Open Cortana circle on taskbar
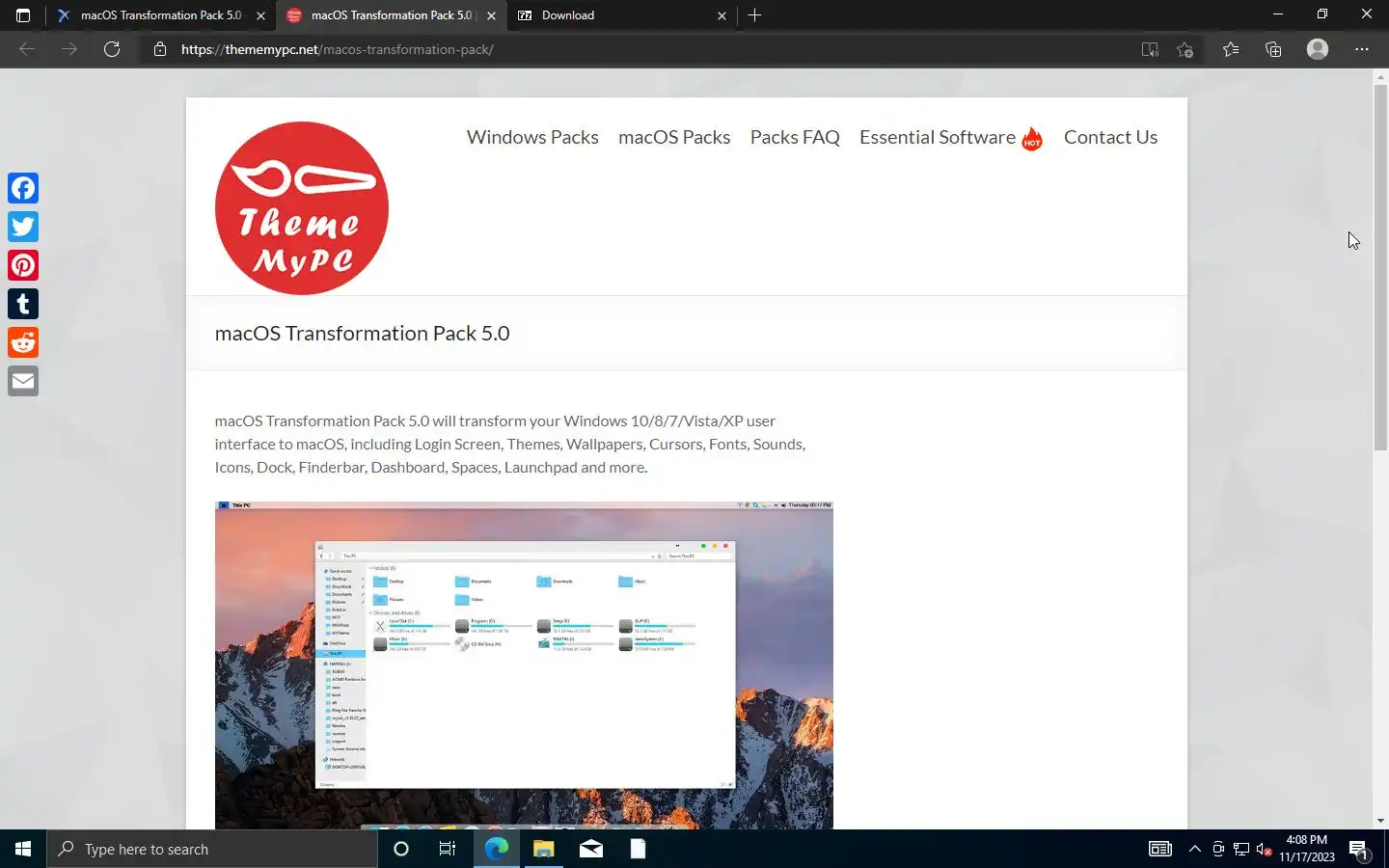Image resolution: width=1389 pixels, height=868 pixels. (401, 849)
